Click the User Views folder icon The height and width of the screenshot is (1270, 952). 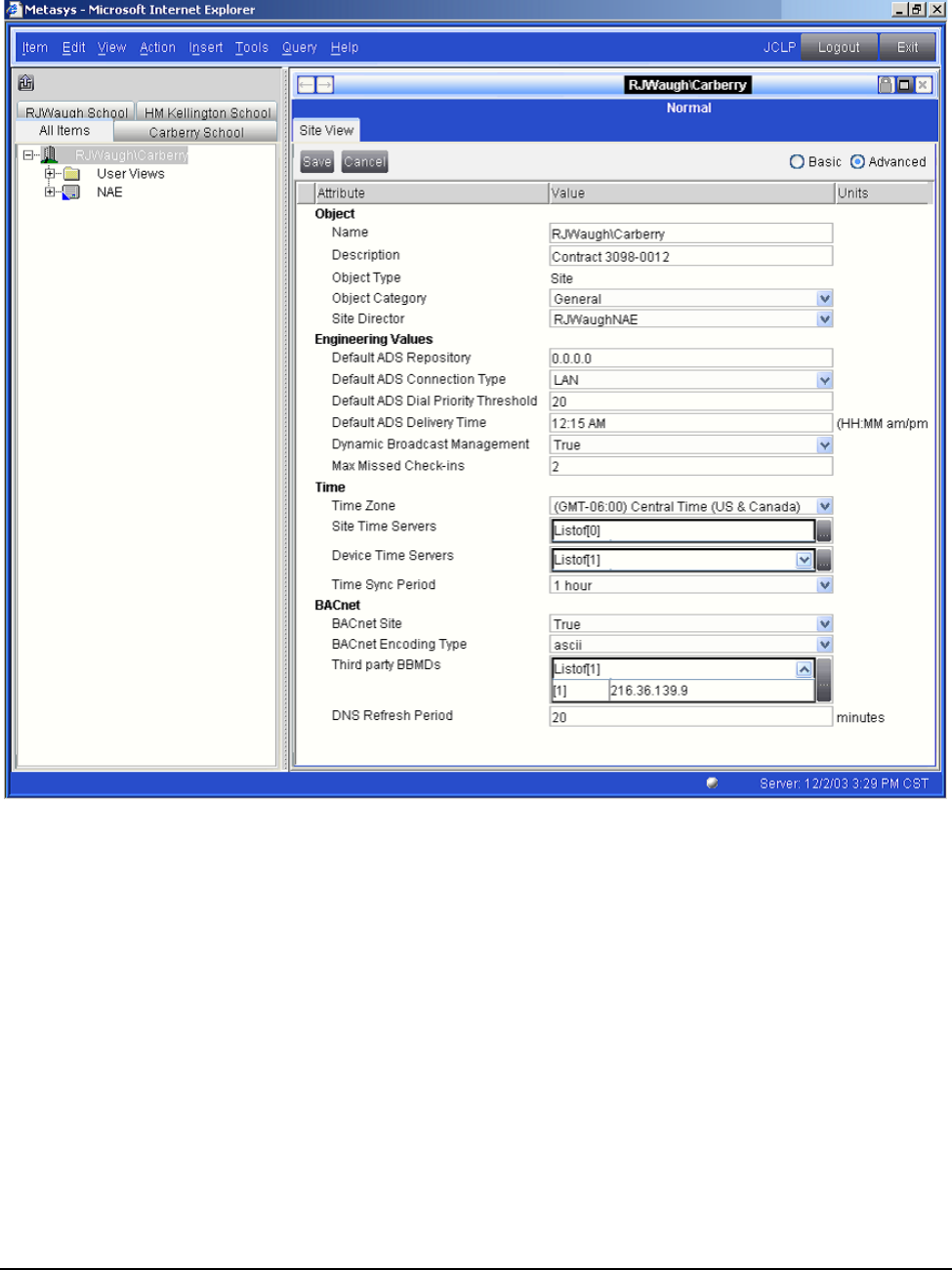(x=71, y=174)
